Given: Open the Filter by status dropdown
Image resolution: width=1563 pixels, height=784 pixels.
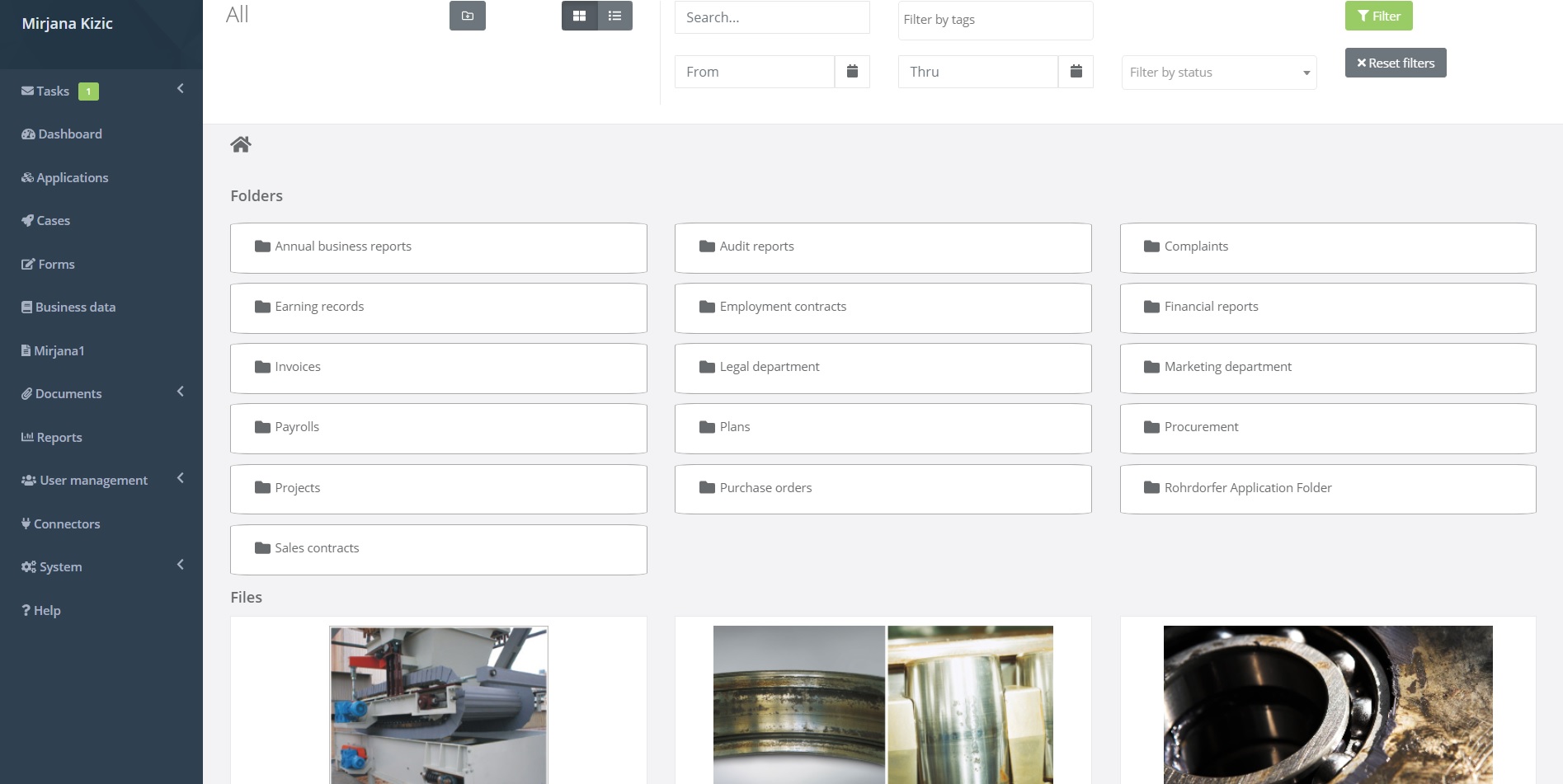Looking at the screenshot, I should point(1219,73).
